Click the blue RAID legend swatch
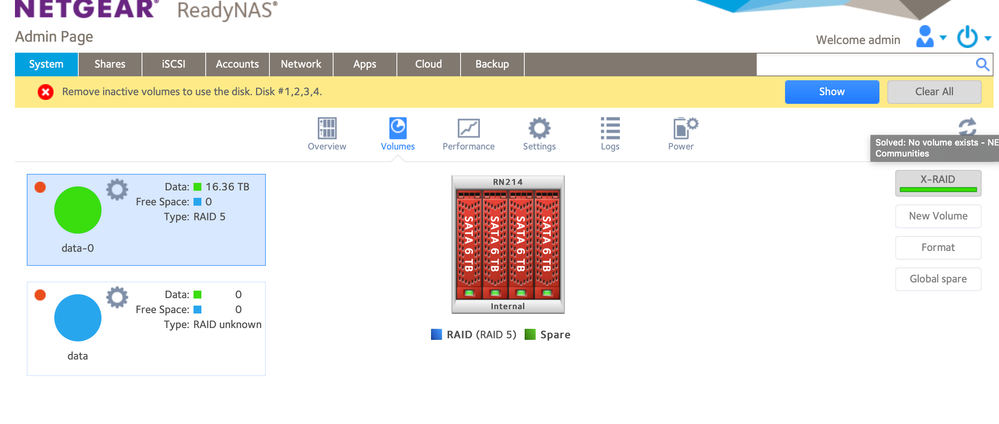This screenshot has height=424, width=999. click(x=436, y=334)
